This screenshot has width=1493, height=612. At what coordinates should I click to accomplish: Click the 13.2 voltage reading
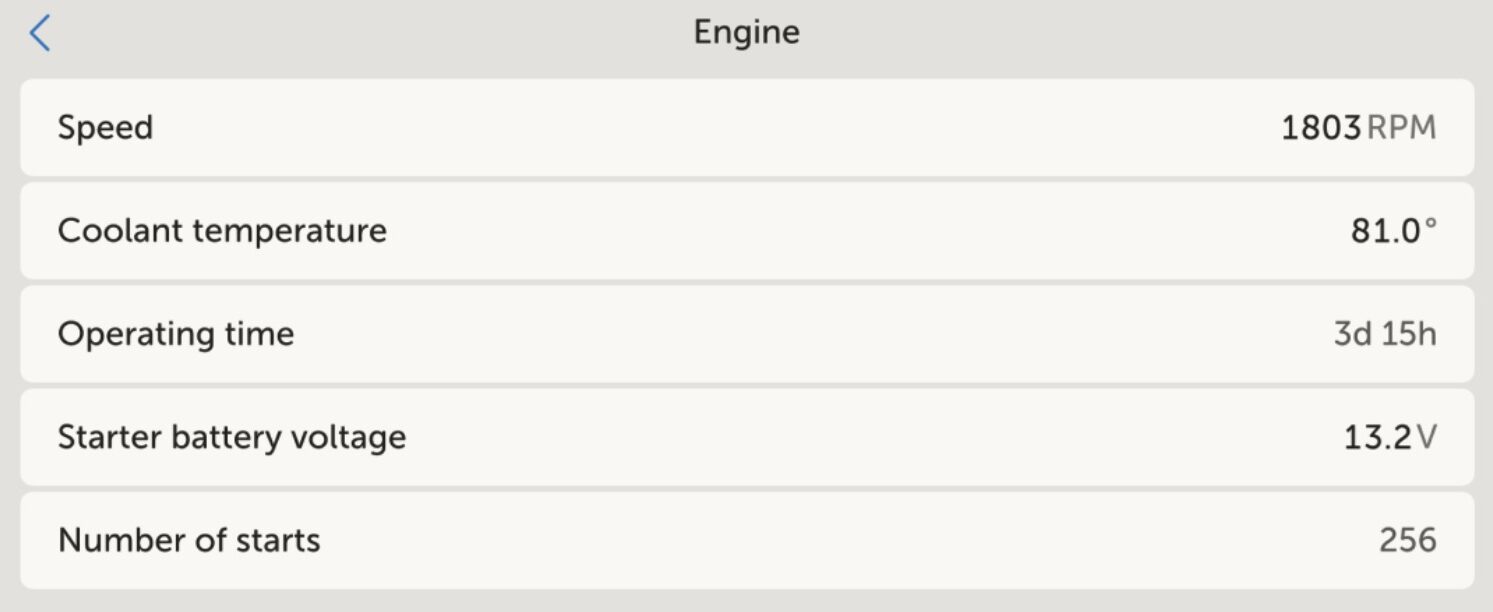click(x=1378, y=437)
